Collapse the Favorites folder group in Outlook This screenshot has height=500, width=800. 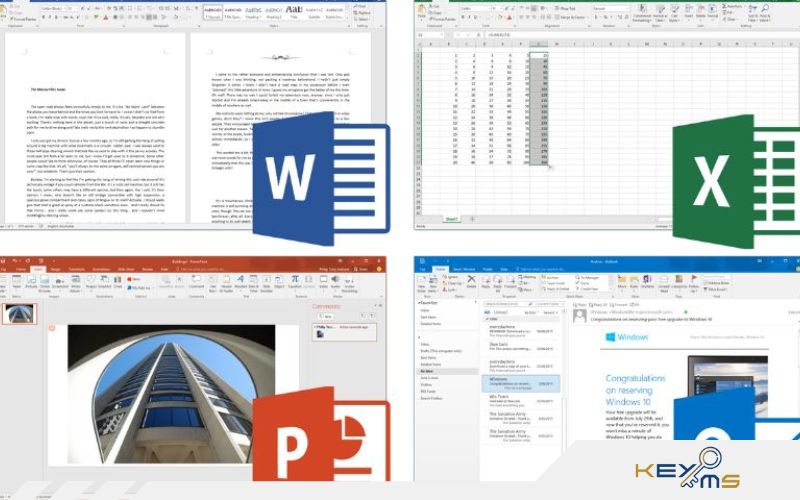point(419,303)
